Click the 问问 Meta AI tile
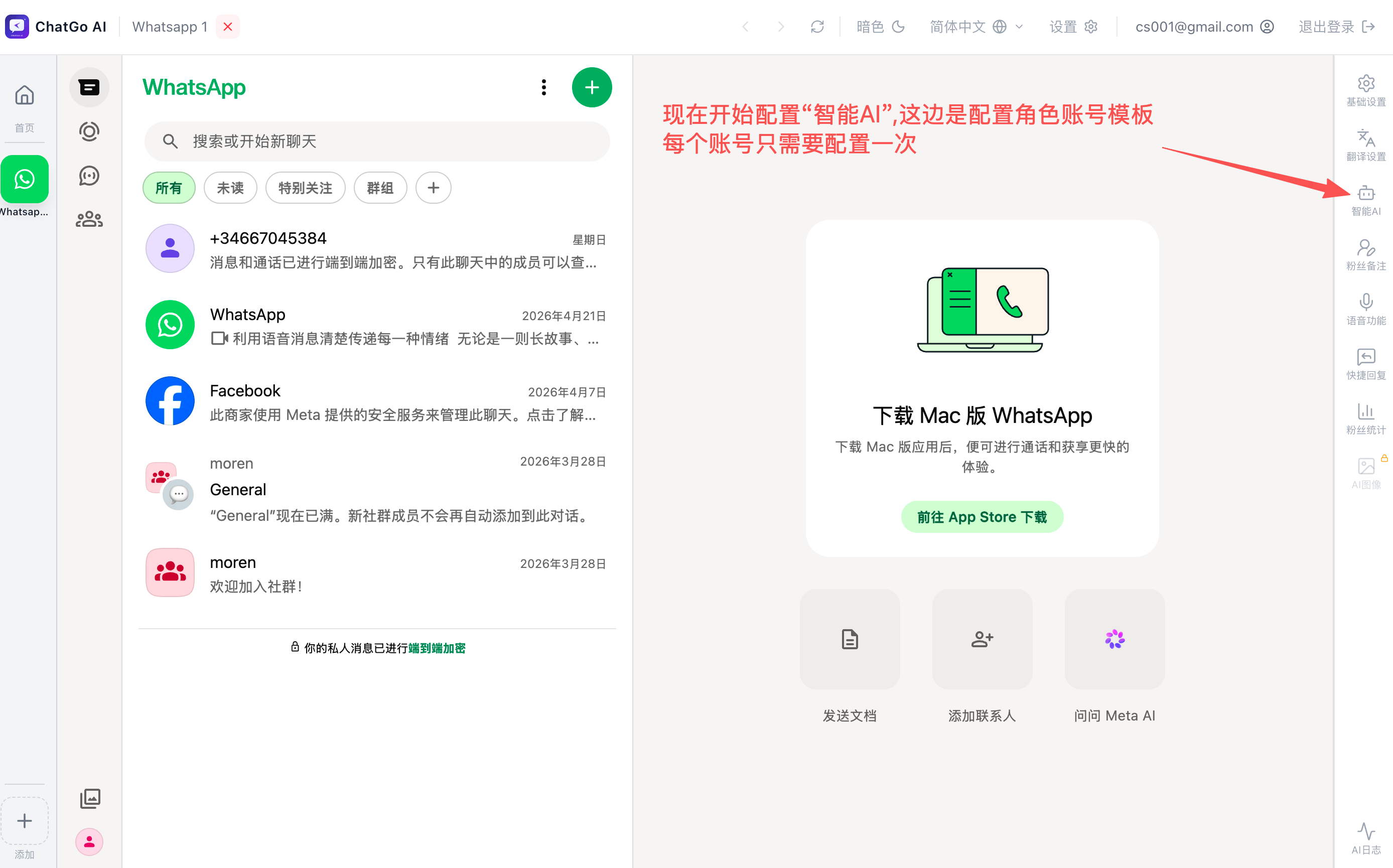 [1115, 639]
